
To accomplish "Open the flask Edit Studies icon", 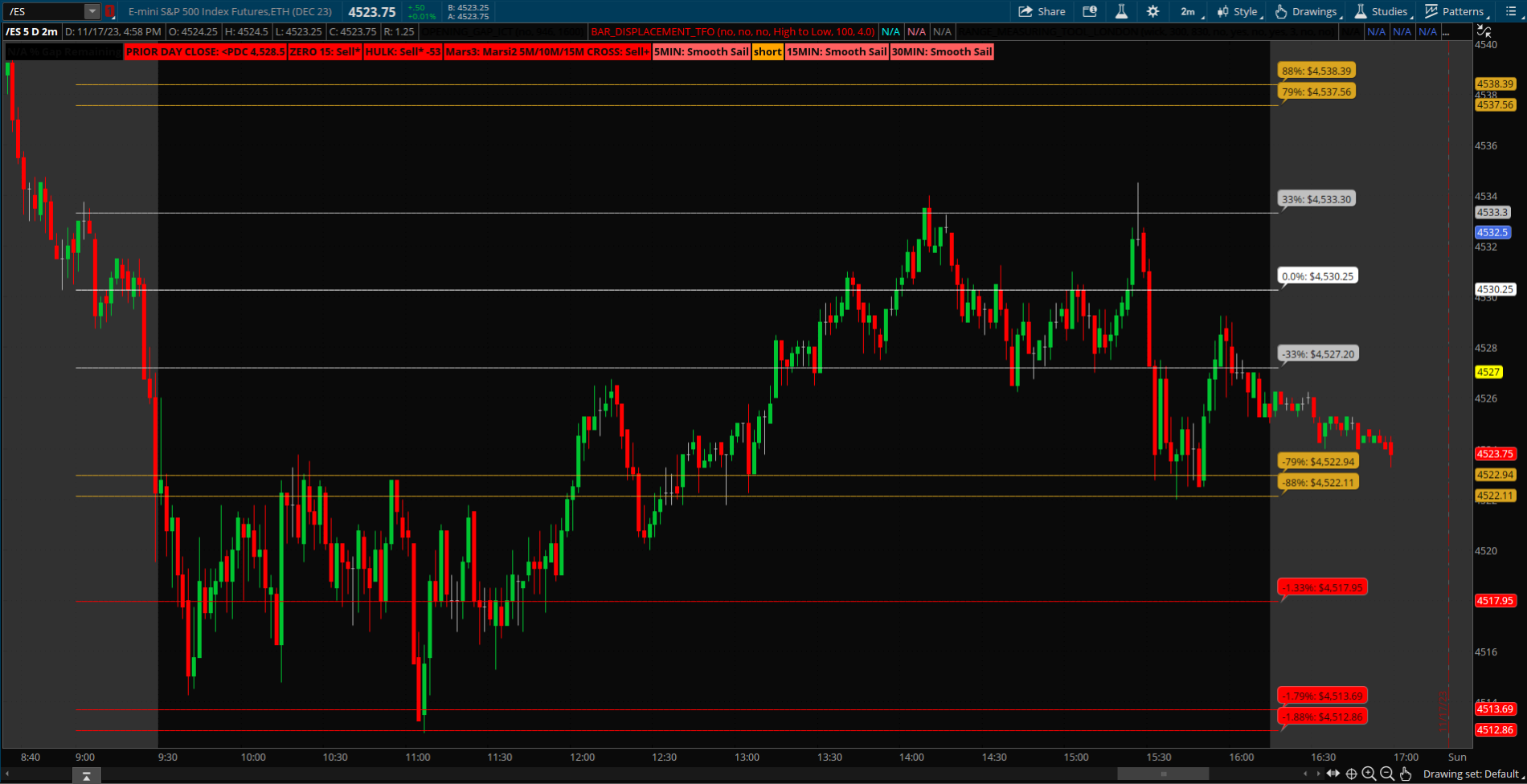I will [x=1121, y=11].
